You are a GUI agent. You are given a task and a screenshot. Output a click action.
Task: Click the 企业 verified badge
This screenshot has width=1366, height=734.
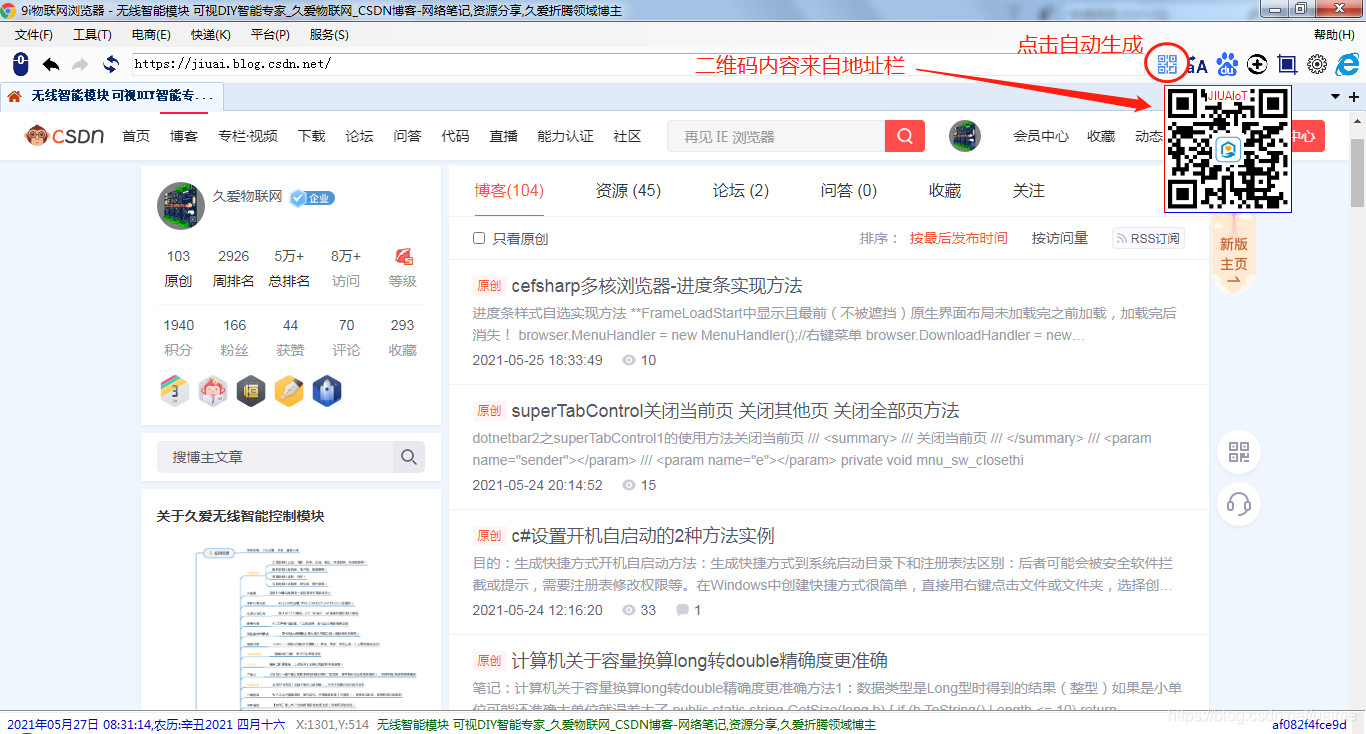coord(313,198)
